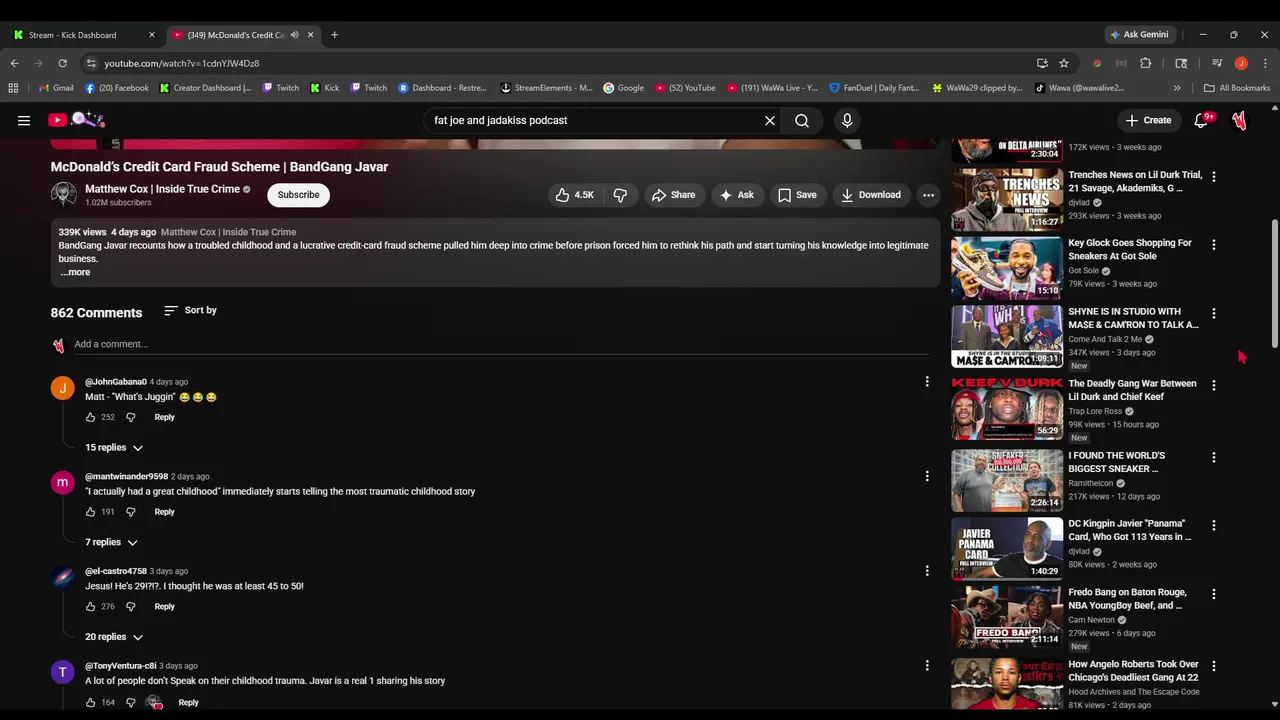Viewport: 1280px width, 720px height.
Task: Open options for Key Glock video
Action: (1214, 244)
